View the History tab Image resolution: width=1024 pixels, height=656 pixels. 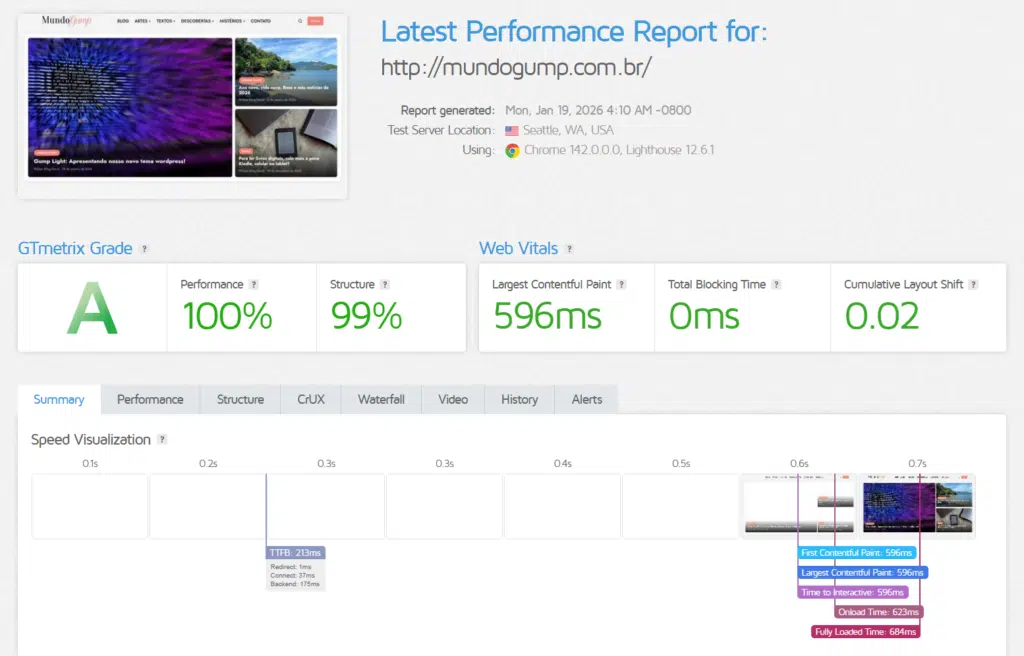[x=520, y=399]
